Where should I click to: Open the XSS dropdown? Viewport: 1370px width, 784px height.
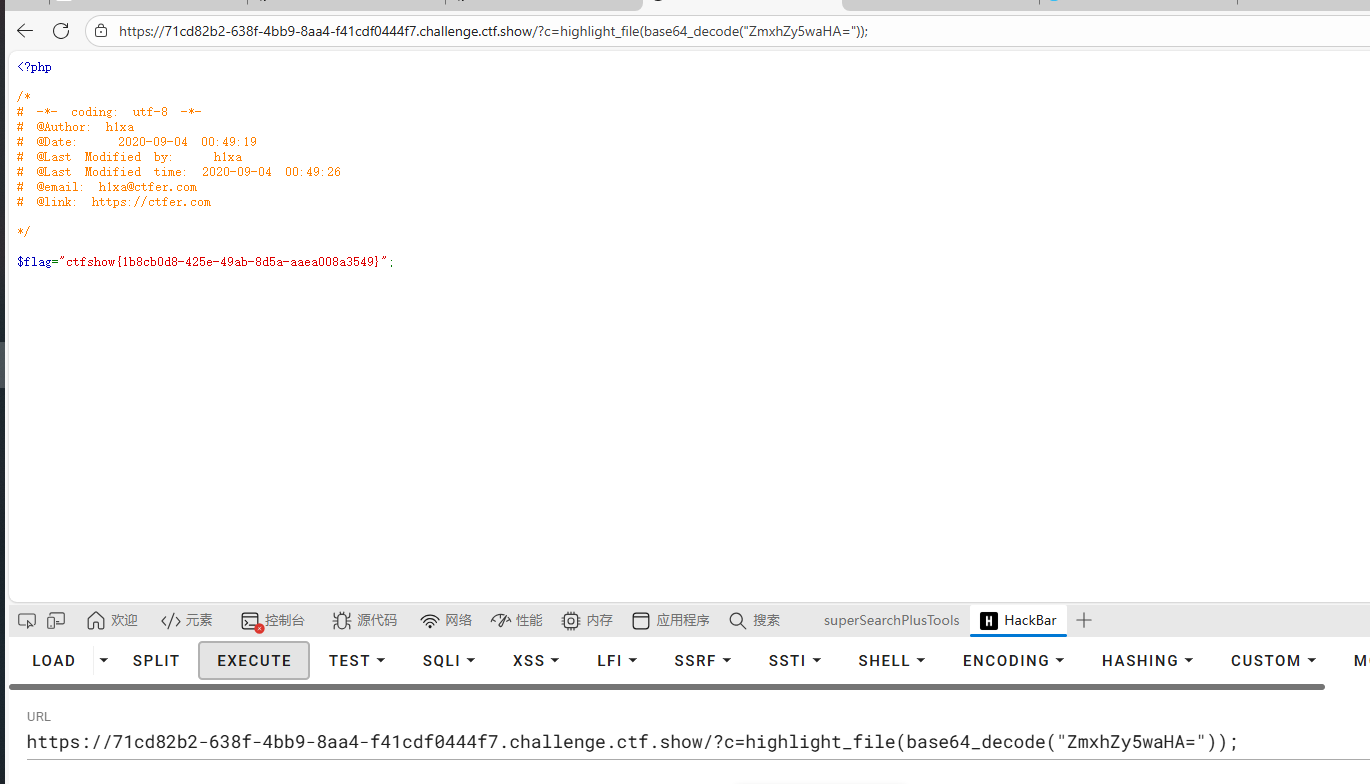(x=536, y=661)
